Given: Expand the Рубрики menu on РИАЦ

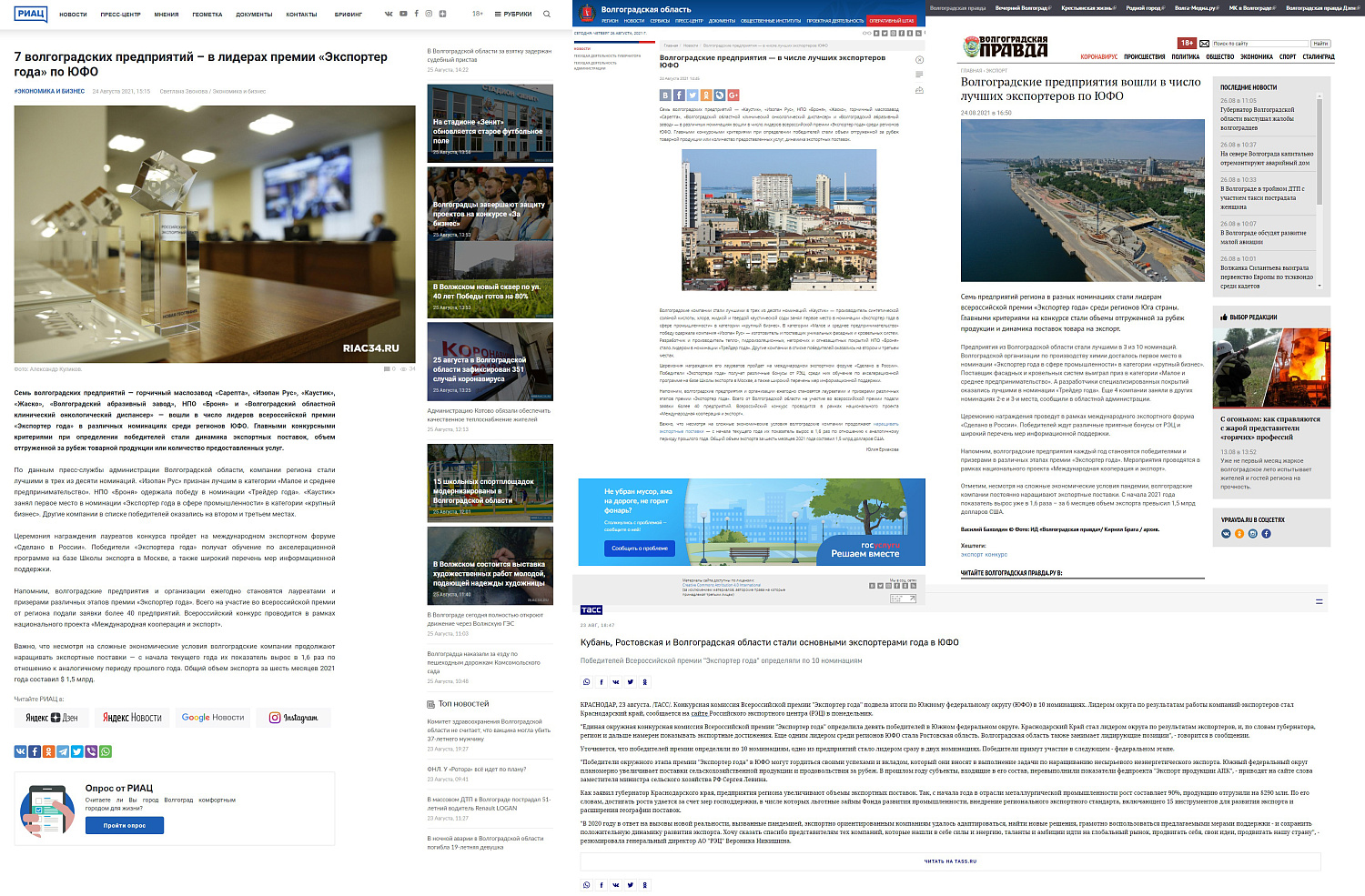Looking at the screenshot, I should pos(513,15).
